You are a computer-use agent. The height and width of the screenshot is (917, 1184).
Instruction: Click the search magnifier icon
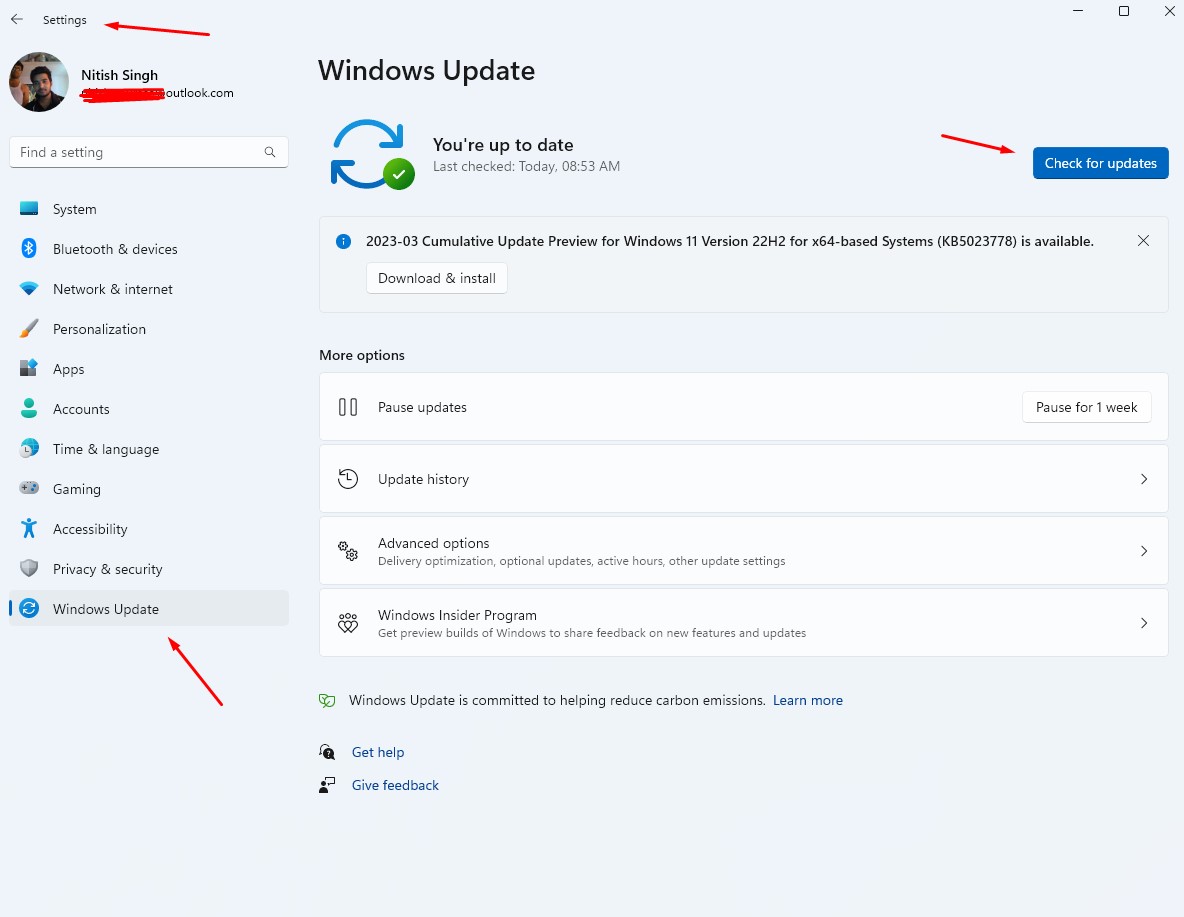click(270, 152)
